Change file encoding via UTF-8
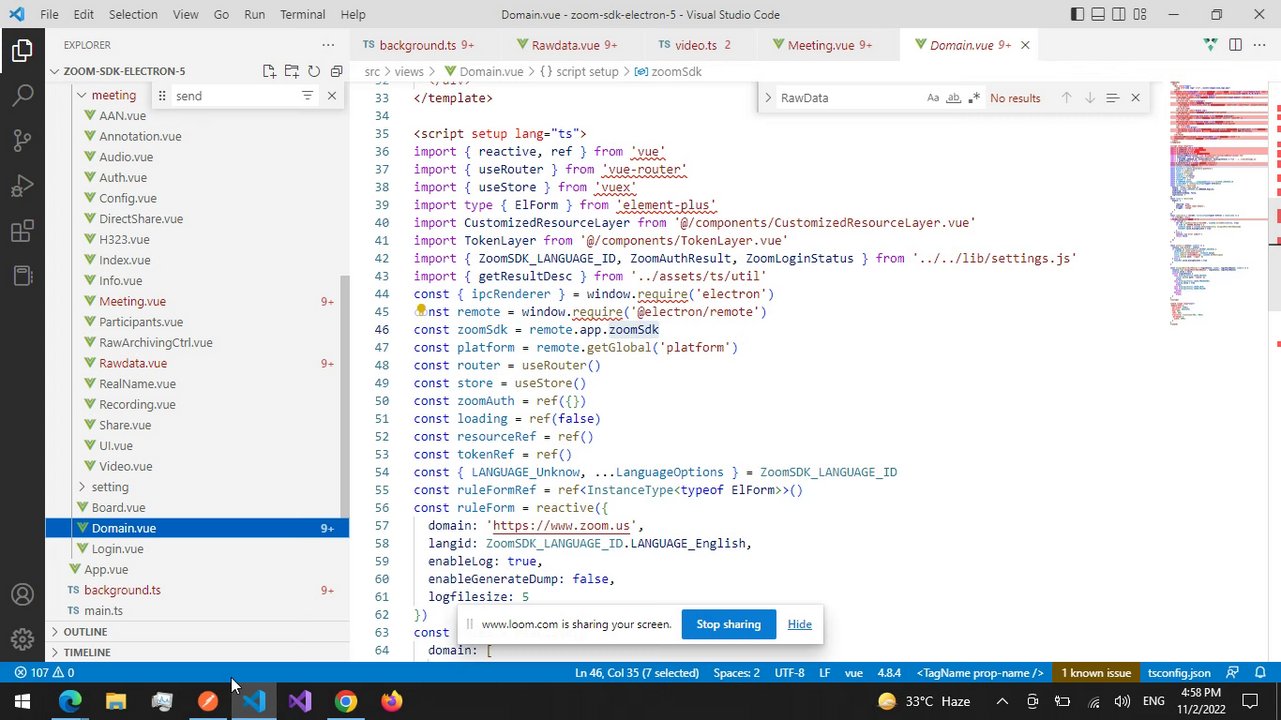The width and height of the screenshot is (1281, 720). (789, 673)
